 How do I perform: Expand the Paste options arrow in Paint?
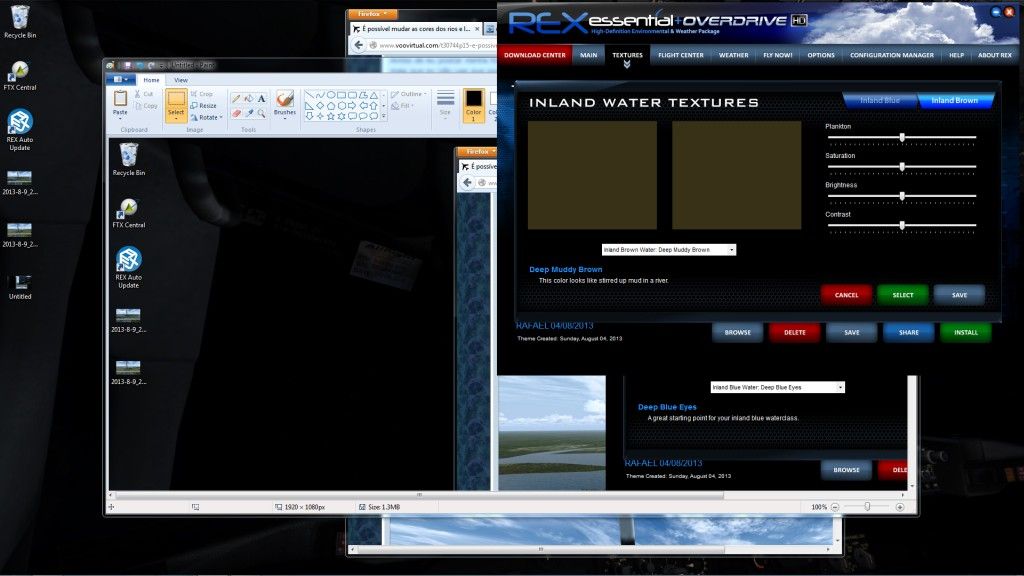click(x=120, y=119)
